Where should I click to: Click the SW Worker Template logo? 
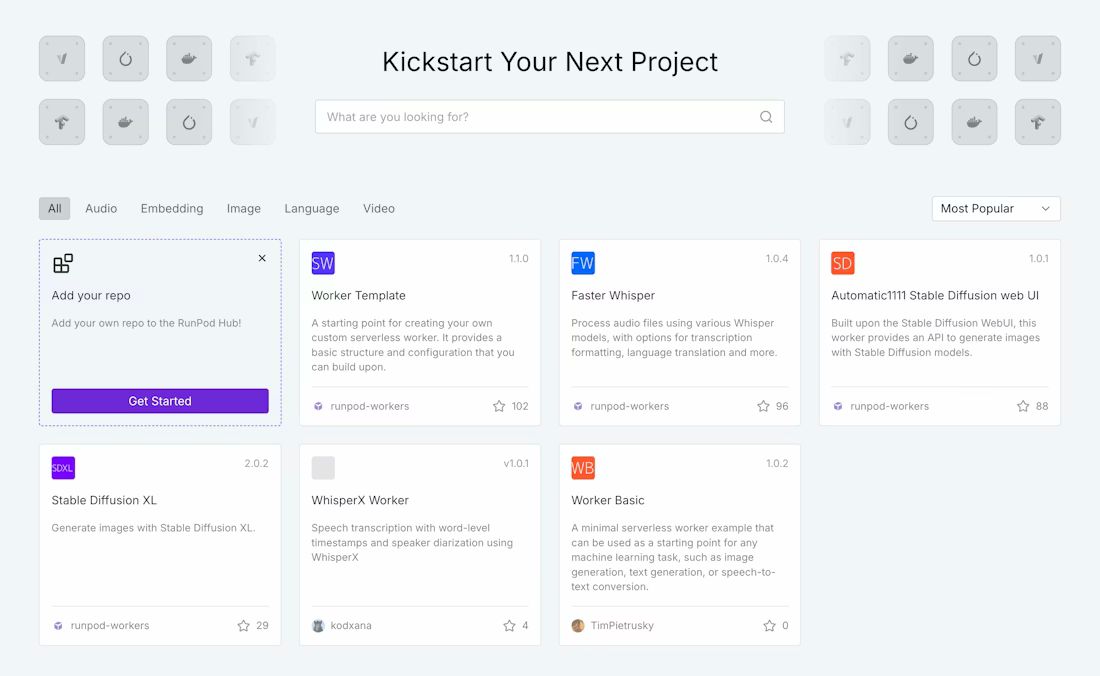pos(323,263)
